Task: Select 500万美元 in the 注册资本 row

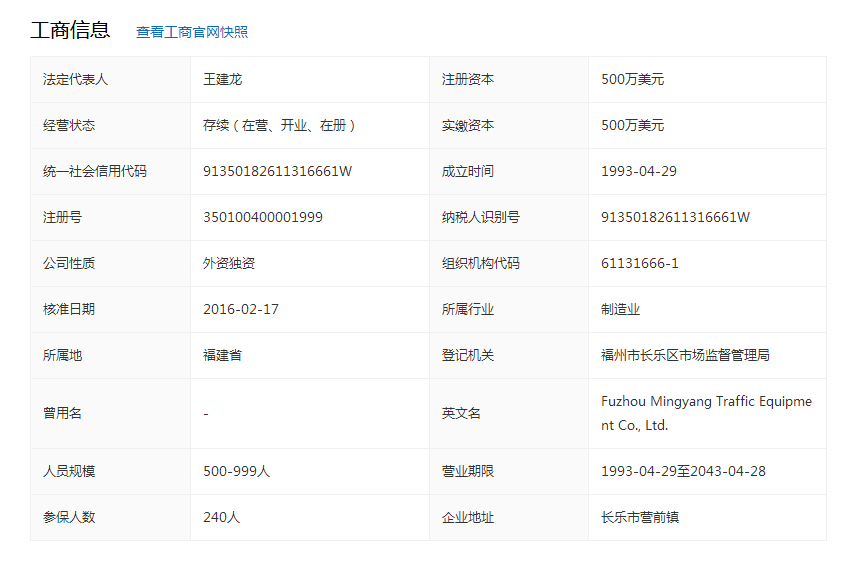Action: (x=633, y=80)
